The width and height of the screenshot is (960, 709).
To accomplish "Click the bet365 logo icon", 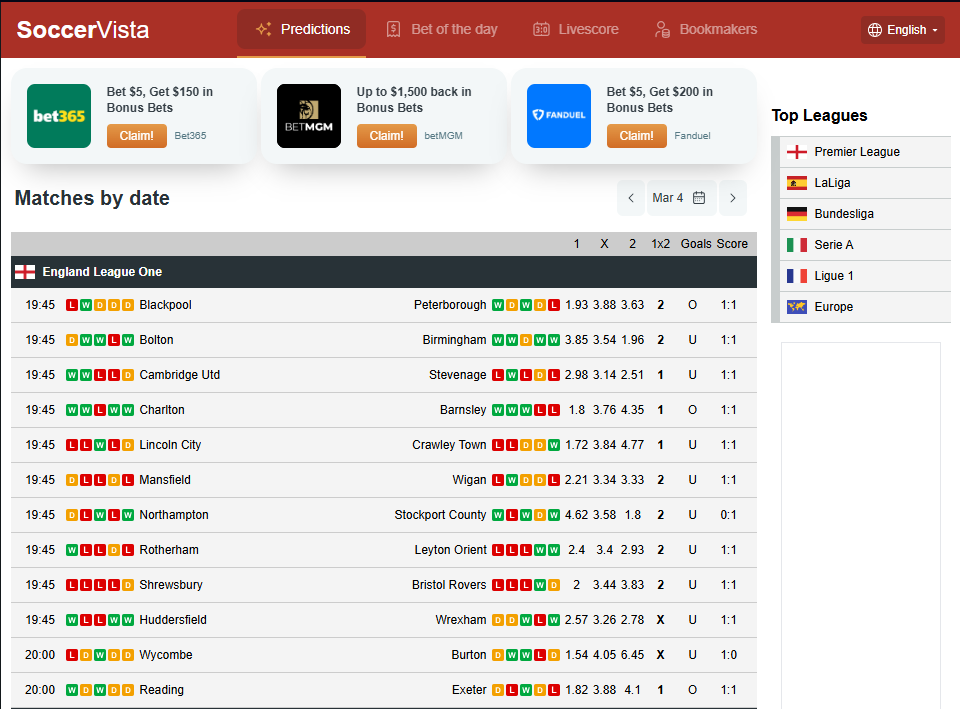I will click(59, 116).
